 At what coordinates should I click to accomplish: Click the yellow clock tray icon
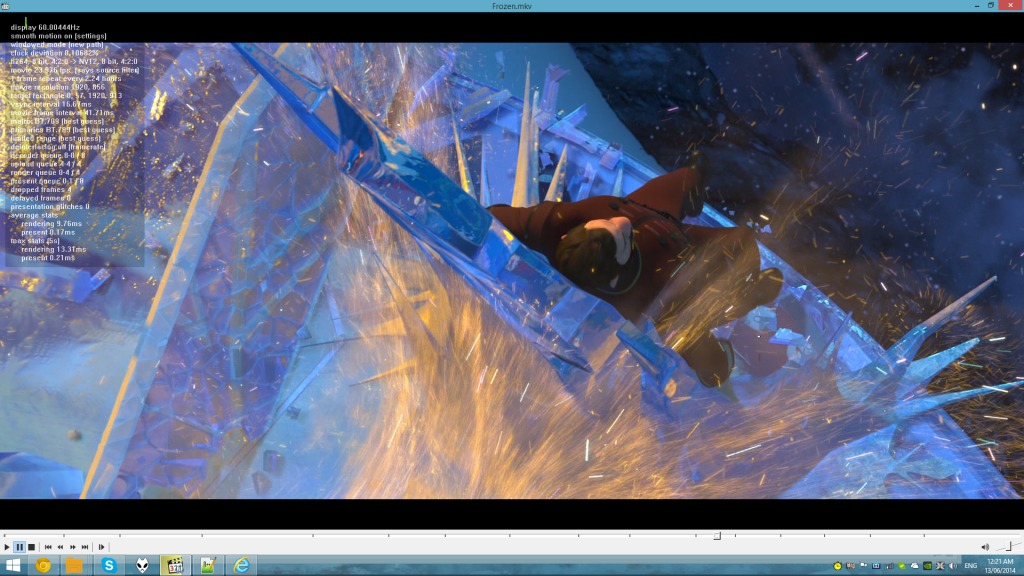pyautogui.click(x=838, y=566)
